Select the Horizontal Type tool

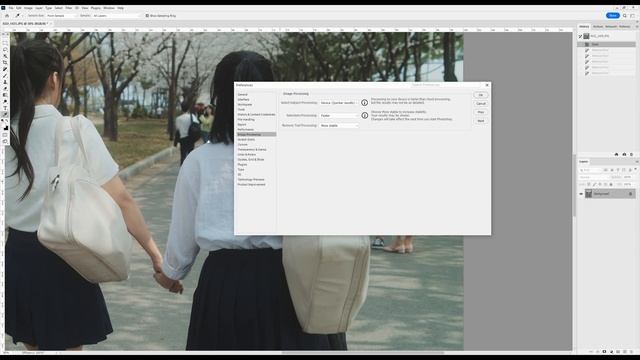pyautogui.click(x=5, y=108)
